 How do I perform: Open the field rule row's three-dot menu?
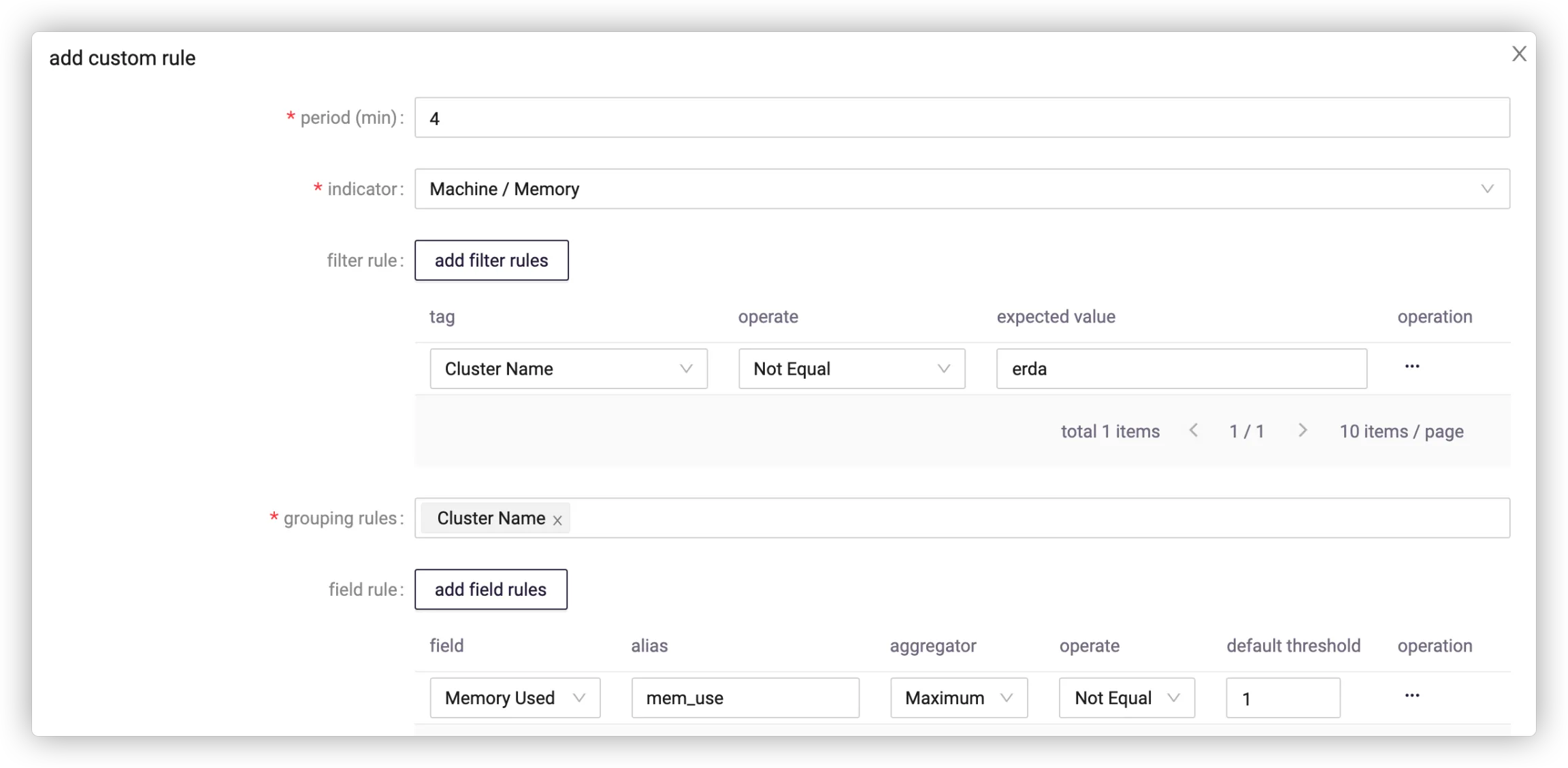click(x=1412, y=696)
